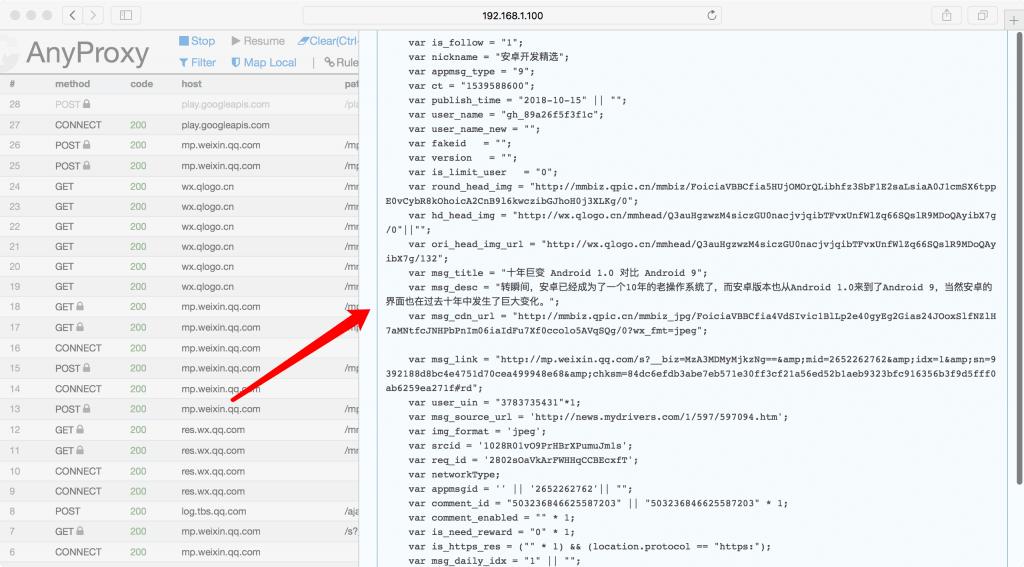Select row 11 GET res.wx.qq.com

[180, 451]
